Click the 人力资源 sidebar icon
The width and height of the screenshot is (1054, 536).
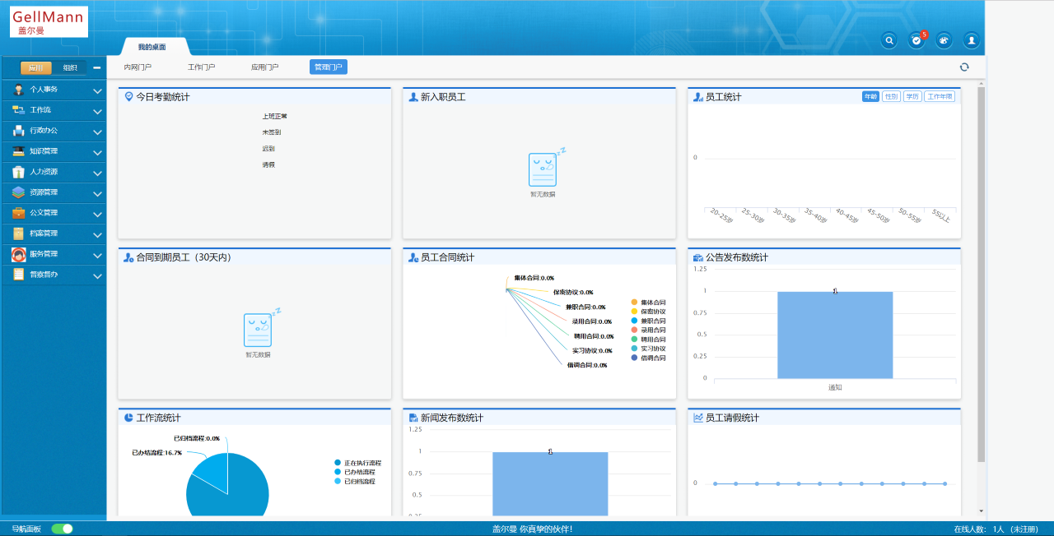[18, 172]
